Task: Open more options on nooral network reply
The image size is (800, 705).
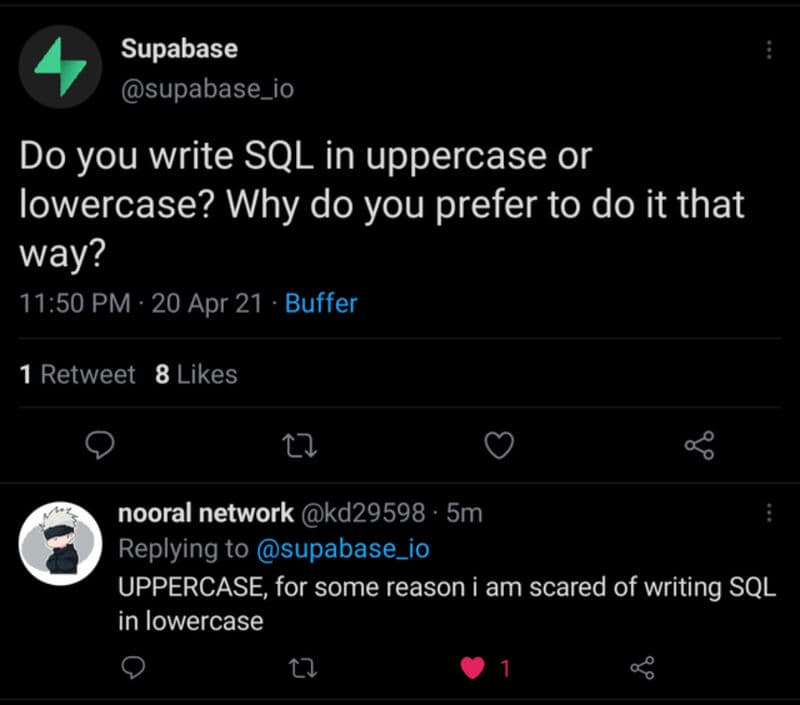Action: (769, 513)
